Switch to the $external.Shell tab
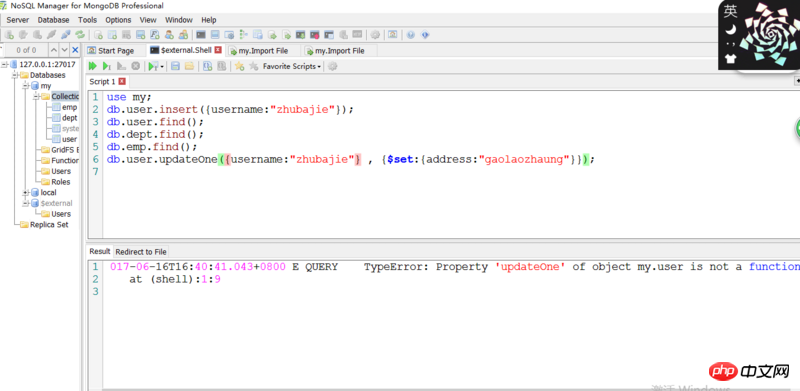Viewport: 800px width, 391px height. click(x=186, y=50)
